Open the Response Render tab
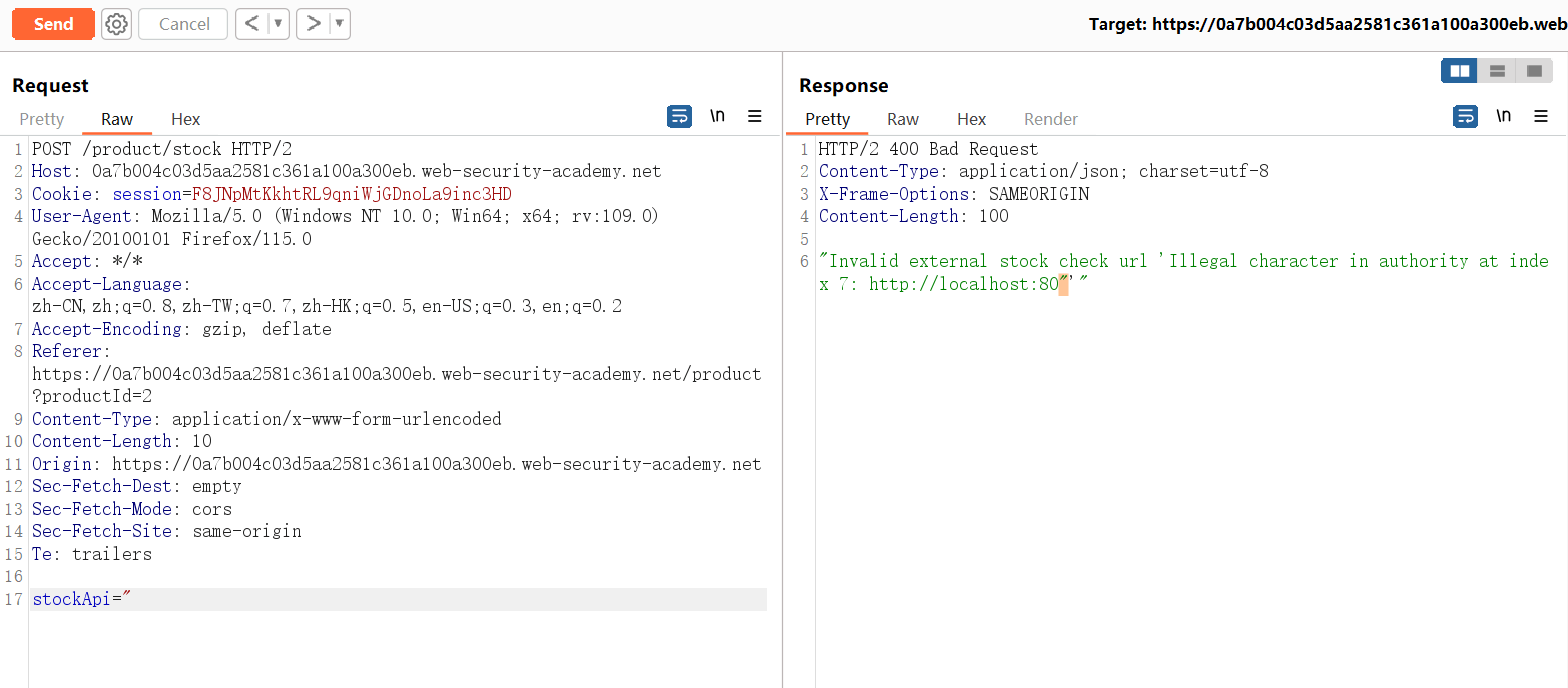1568x688 pixels. [x=1050, y=119]
